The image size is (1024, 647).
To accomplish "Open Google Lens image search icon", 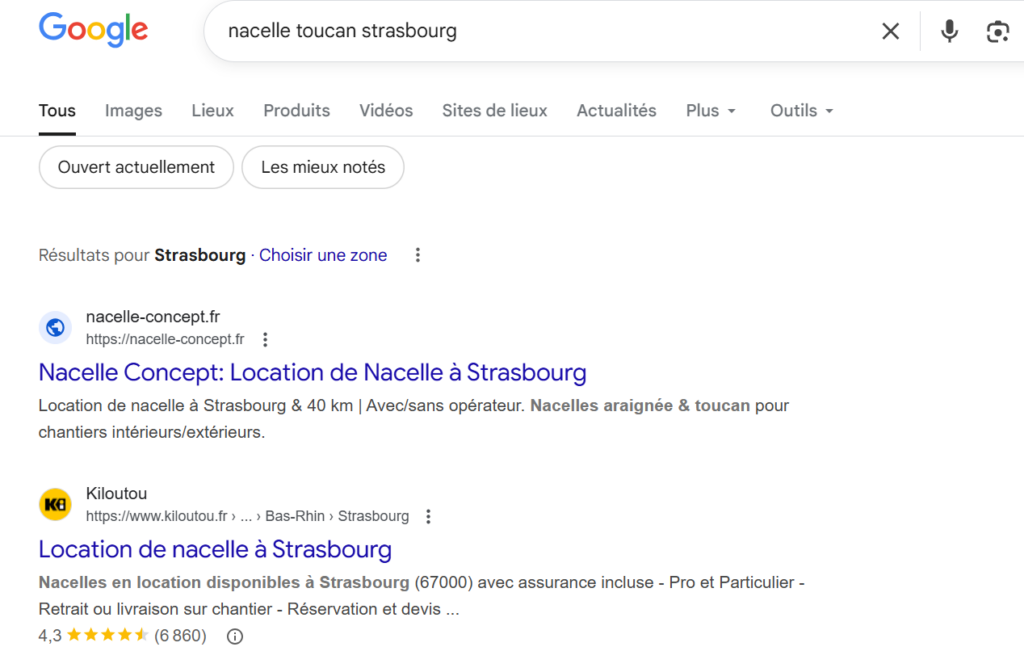I will click(997, 31).
